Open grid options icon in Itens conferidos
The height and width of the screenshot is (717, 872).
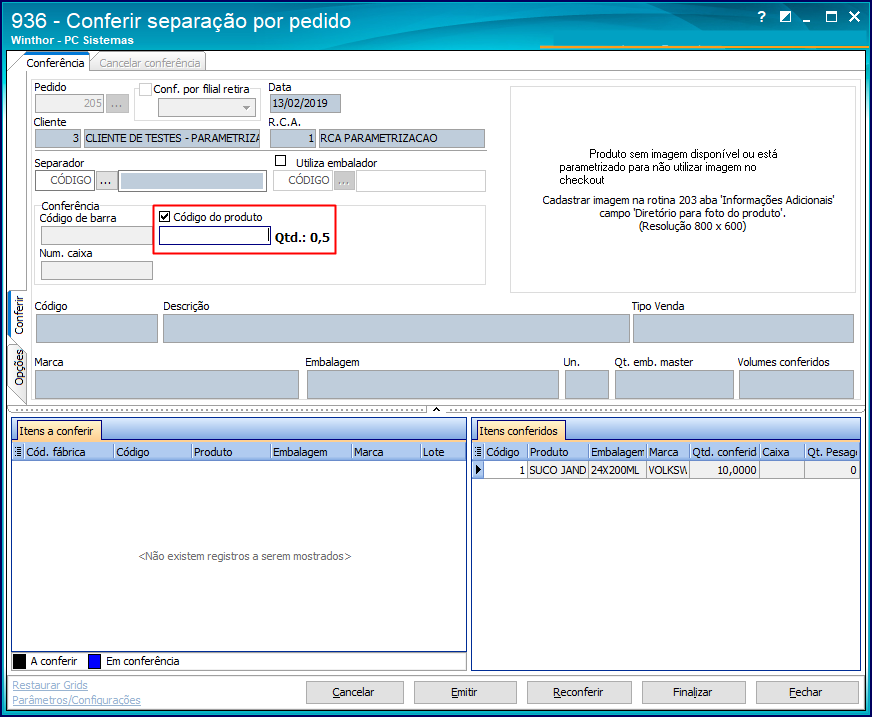(x=478, y=452)
